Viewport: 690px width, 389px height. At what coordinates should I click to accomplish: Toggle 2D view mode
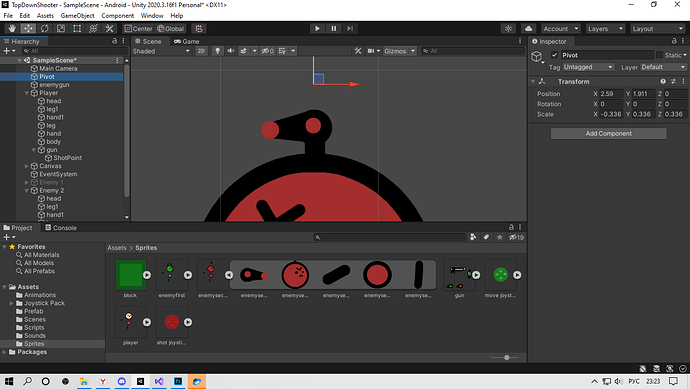coord(201,51)
